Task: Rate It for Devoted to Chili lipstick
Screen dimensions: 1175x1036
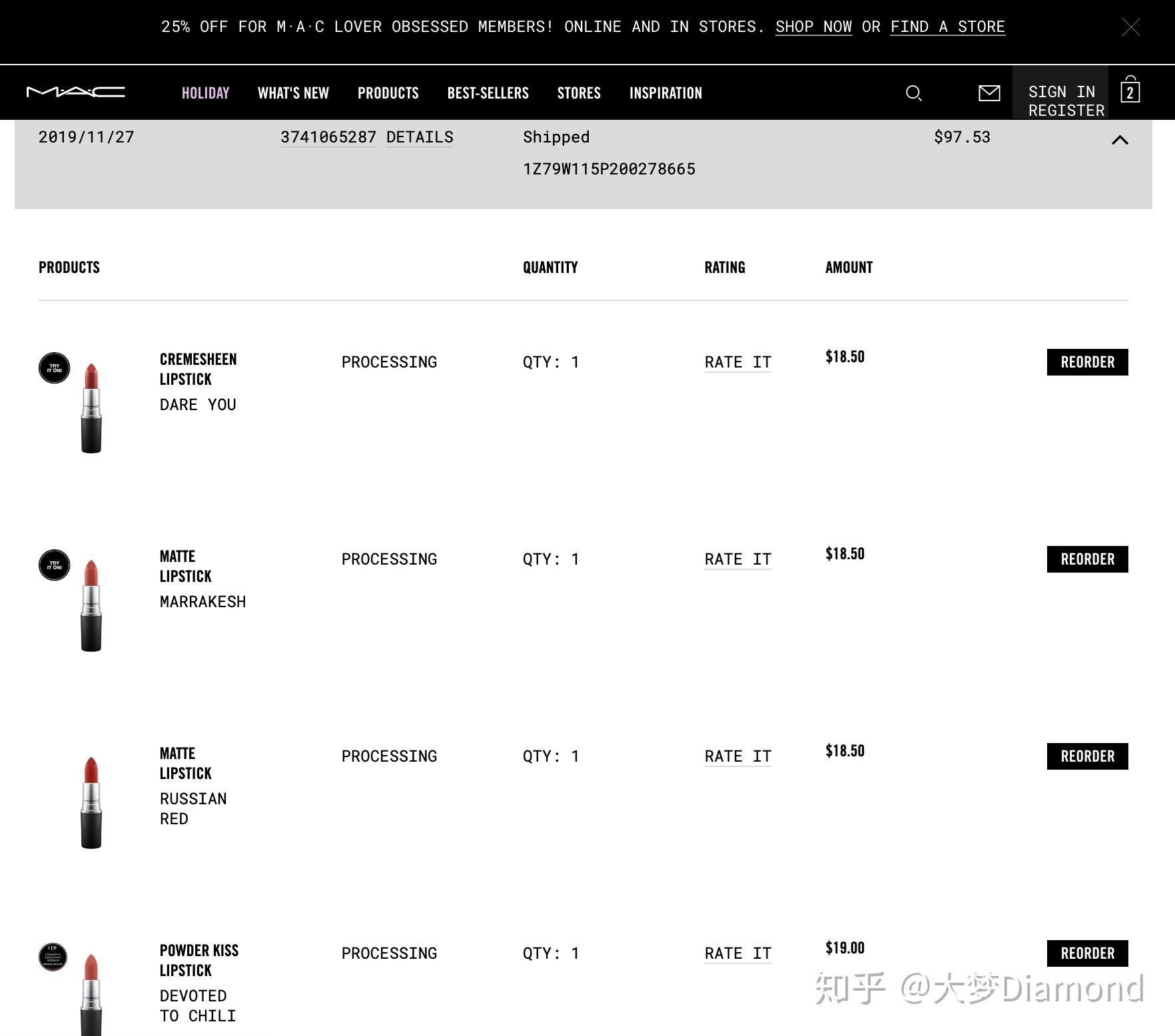Action: click(x=738, y=953)
